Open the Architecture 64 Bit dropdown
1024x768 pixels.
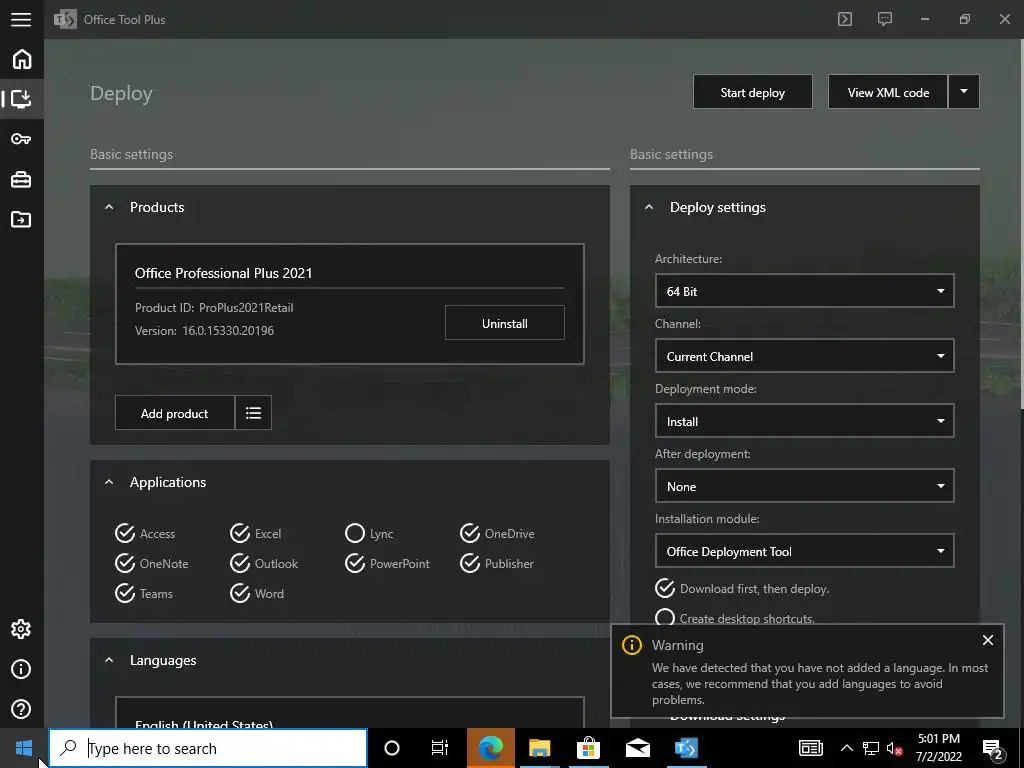[805, 291]
